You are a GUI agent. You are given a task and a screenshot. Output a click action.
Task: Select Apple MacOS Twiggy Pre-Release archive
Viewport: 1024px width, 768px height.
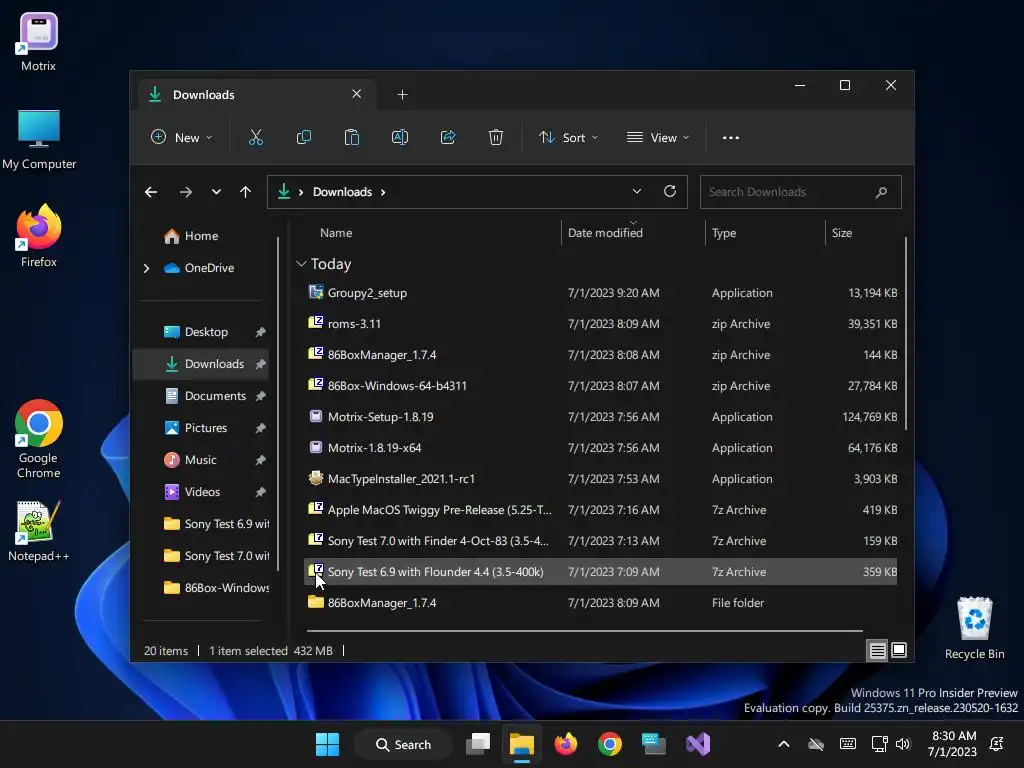(600, 510)
